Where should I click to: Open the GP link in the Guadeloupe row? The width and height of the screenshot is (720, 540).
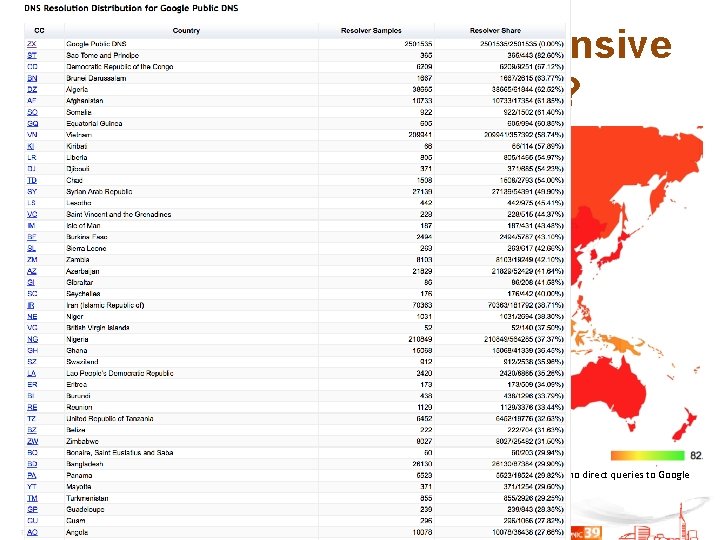tap(32, 510)
